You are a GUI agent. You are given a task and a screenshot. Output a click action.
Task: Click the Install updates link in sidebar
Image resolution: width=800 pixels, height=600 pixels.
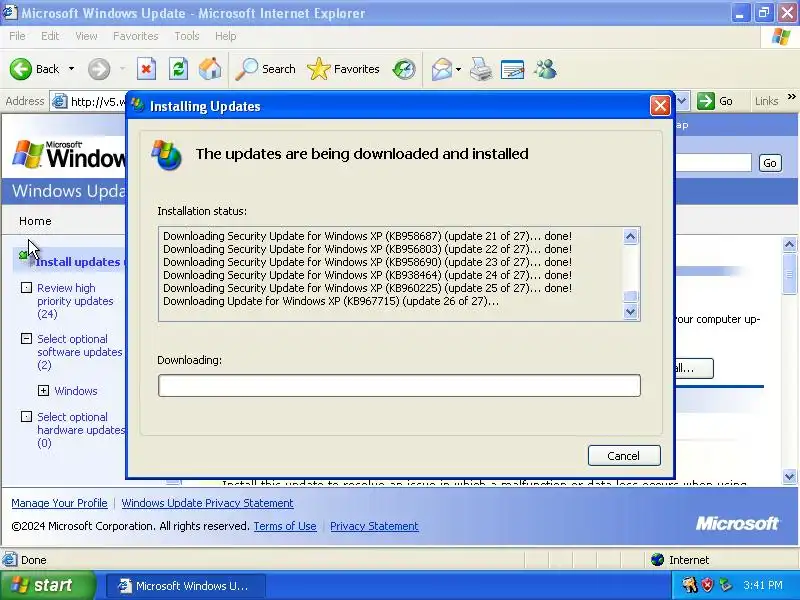point(78,262)
